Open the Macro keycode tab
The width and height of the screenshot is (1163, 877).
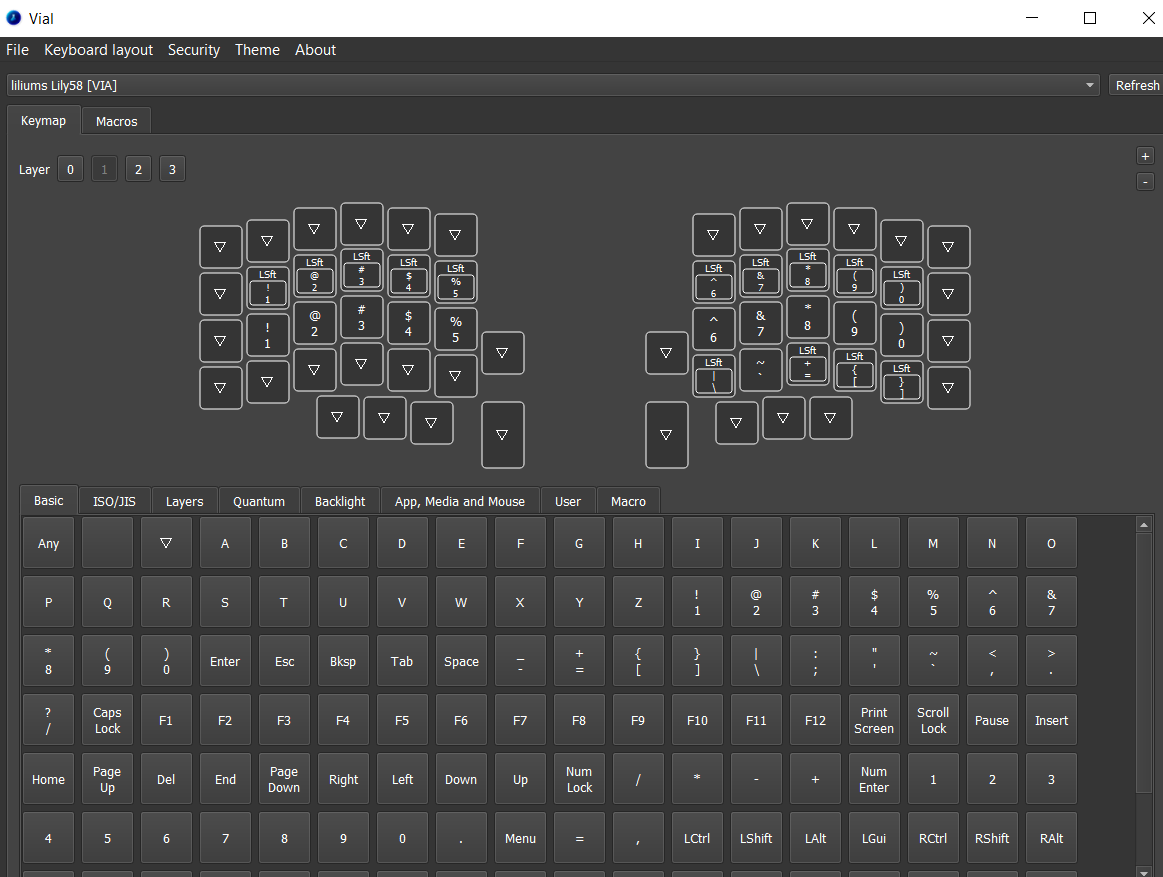coord(628,502)
